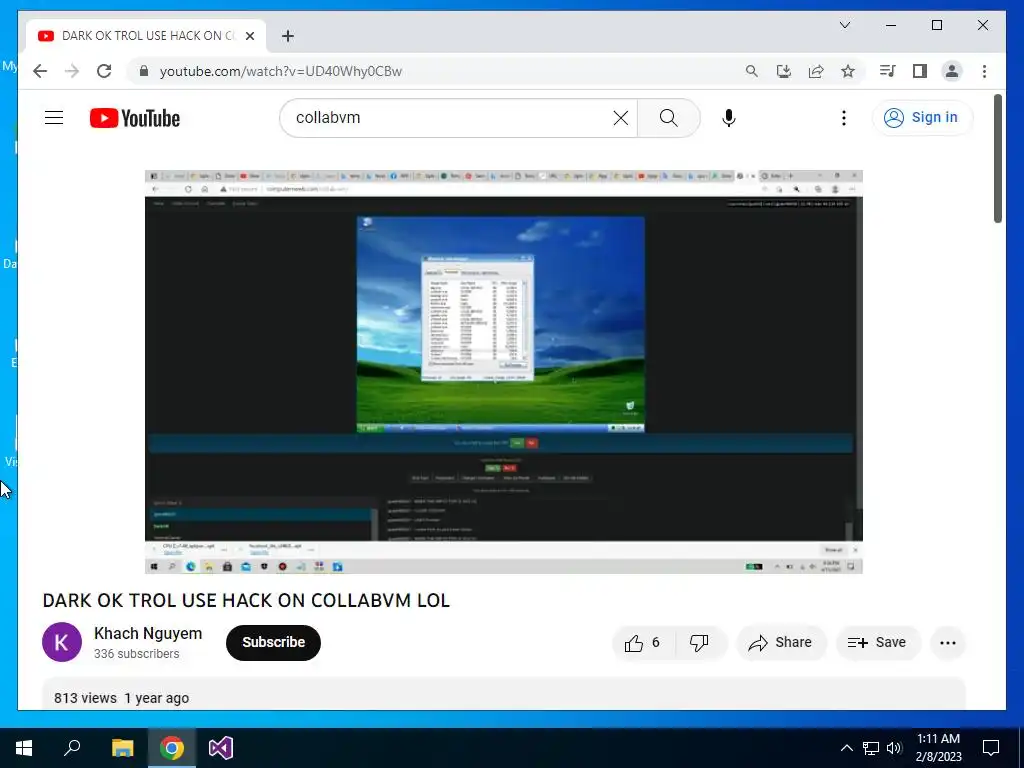Expand the 813 views description box

pyautogui.click(x=504, y=694)
